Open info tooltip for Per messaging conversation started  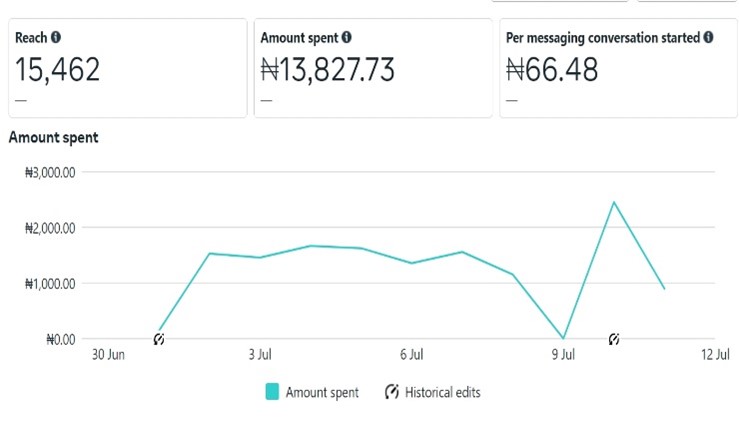click(708, 37)
